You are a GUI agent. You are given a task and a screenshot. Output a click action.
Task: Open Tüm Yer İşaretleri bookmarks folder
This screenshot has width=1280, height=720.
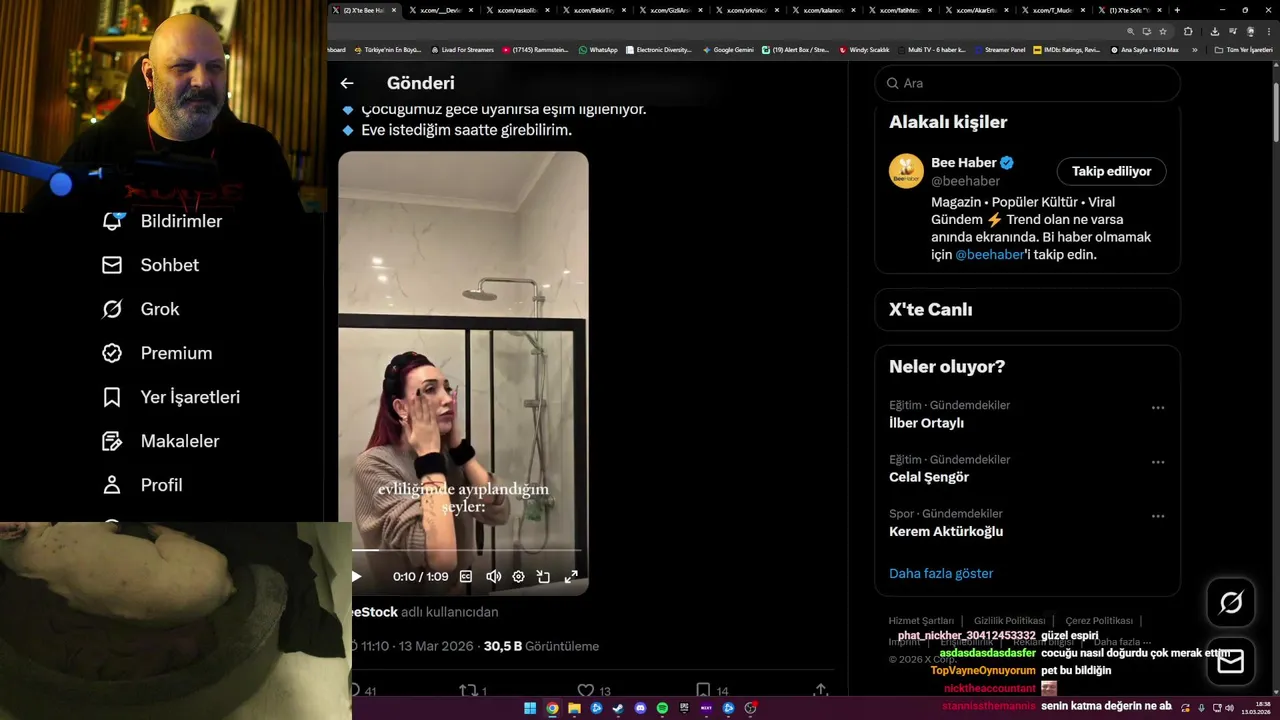tap(1243, 49)
